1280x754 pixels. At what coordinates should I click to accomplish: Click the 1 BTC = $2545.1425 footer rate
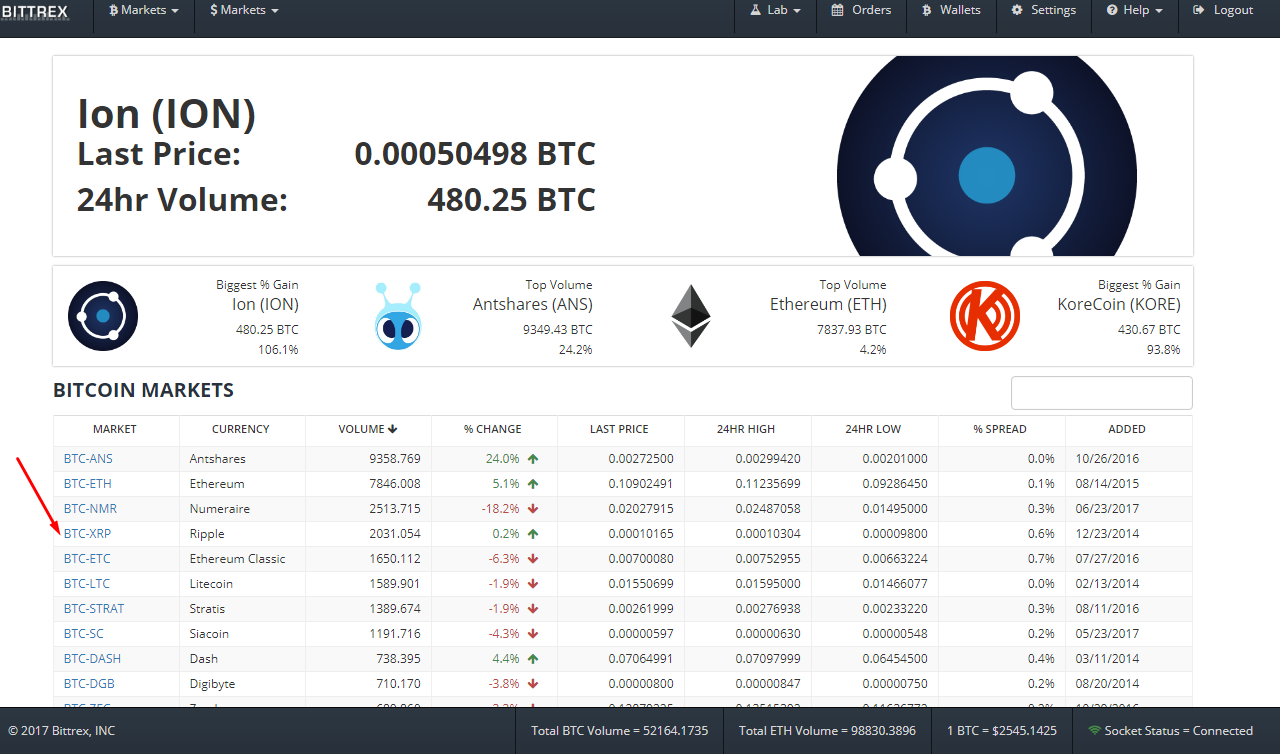(1001, 731)
